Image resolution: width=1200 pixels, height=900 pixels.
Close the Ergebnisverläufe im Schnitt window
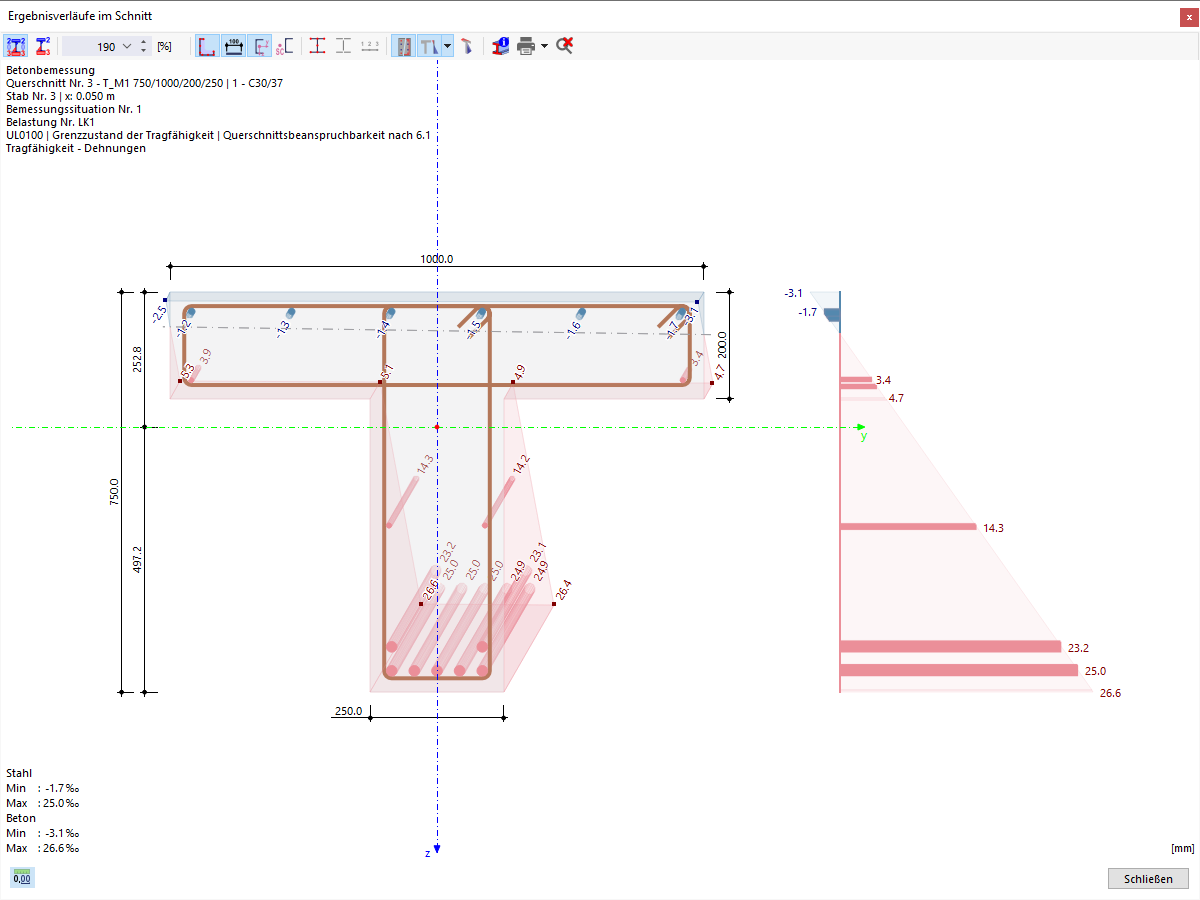1187,17
